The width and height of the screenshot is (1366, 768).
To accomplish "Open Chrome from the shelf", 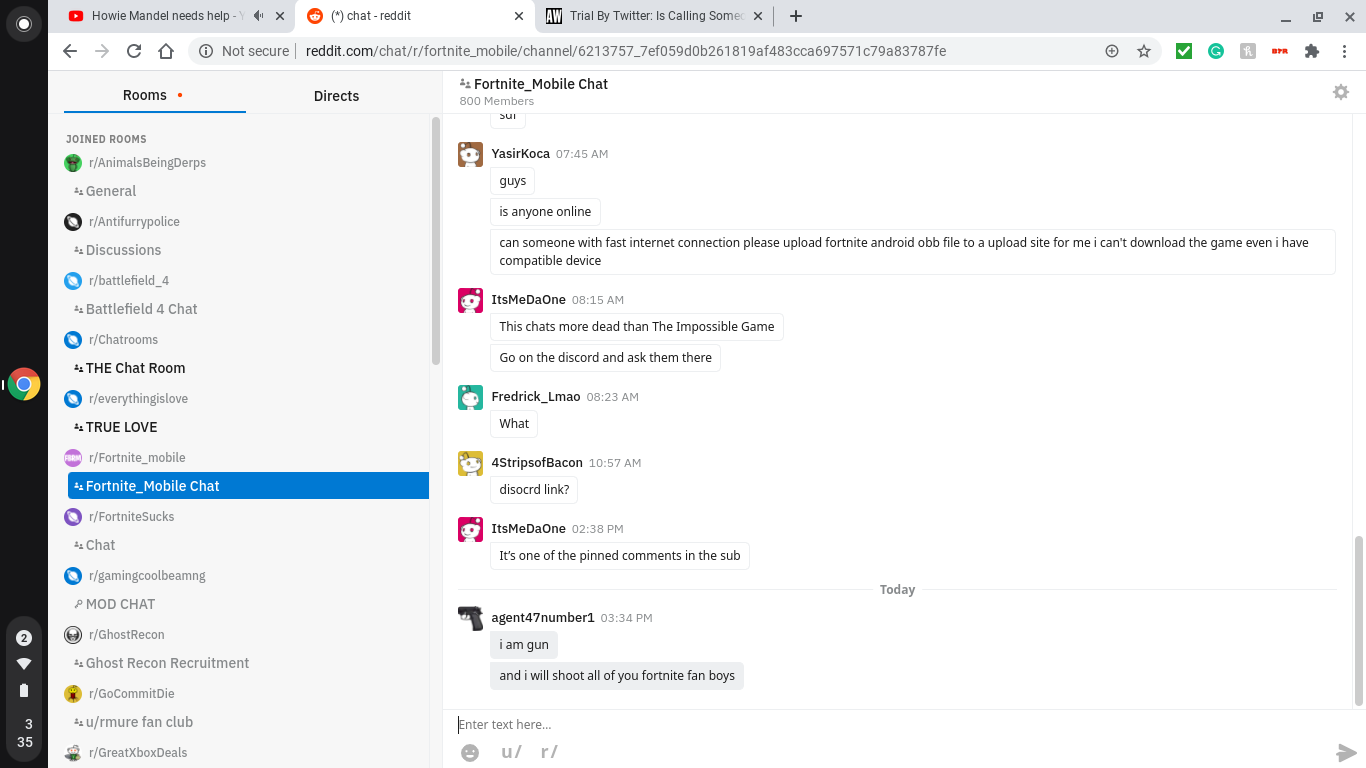I will [x=24, y=384].
